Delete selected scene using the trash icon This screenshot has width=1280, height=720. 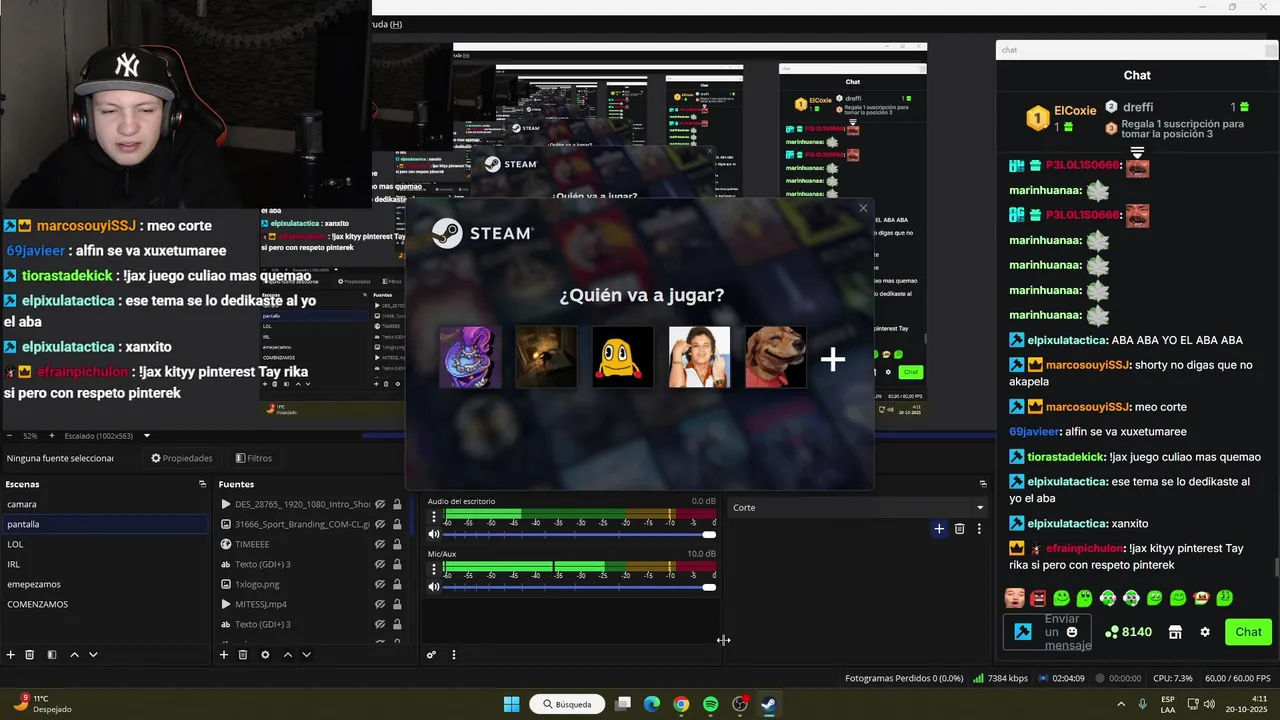point(30,655)
